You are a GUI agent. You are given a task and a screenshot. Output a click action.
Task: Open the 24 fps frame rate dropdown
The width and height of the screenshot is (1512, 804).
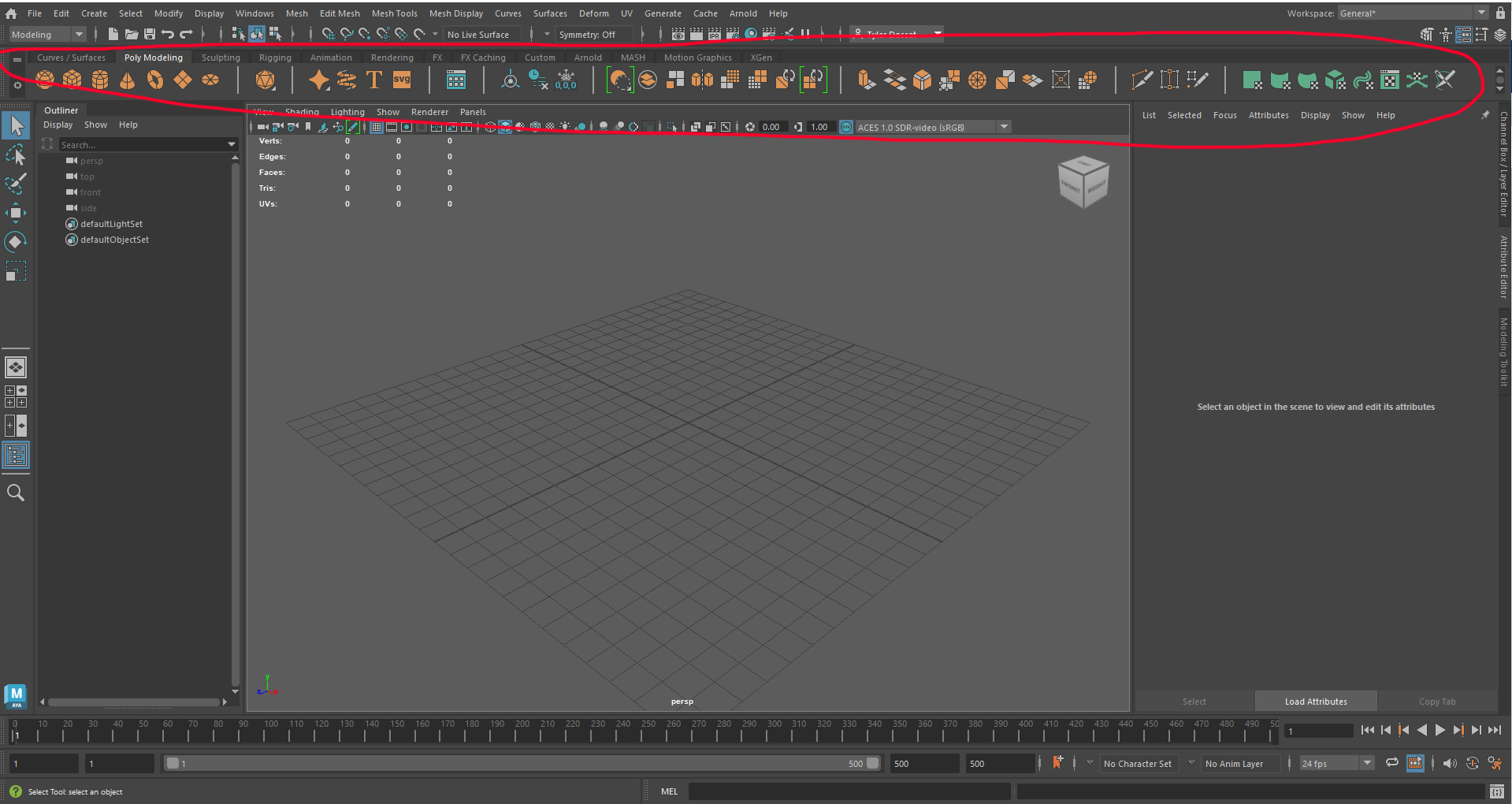[x=1336, y=763]
